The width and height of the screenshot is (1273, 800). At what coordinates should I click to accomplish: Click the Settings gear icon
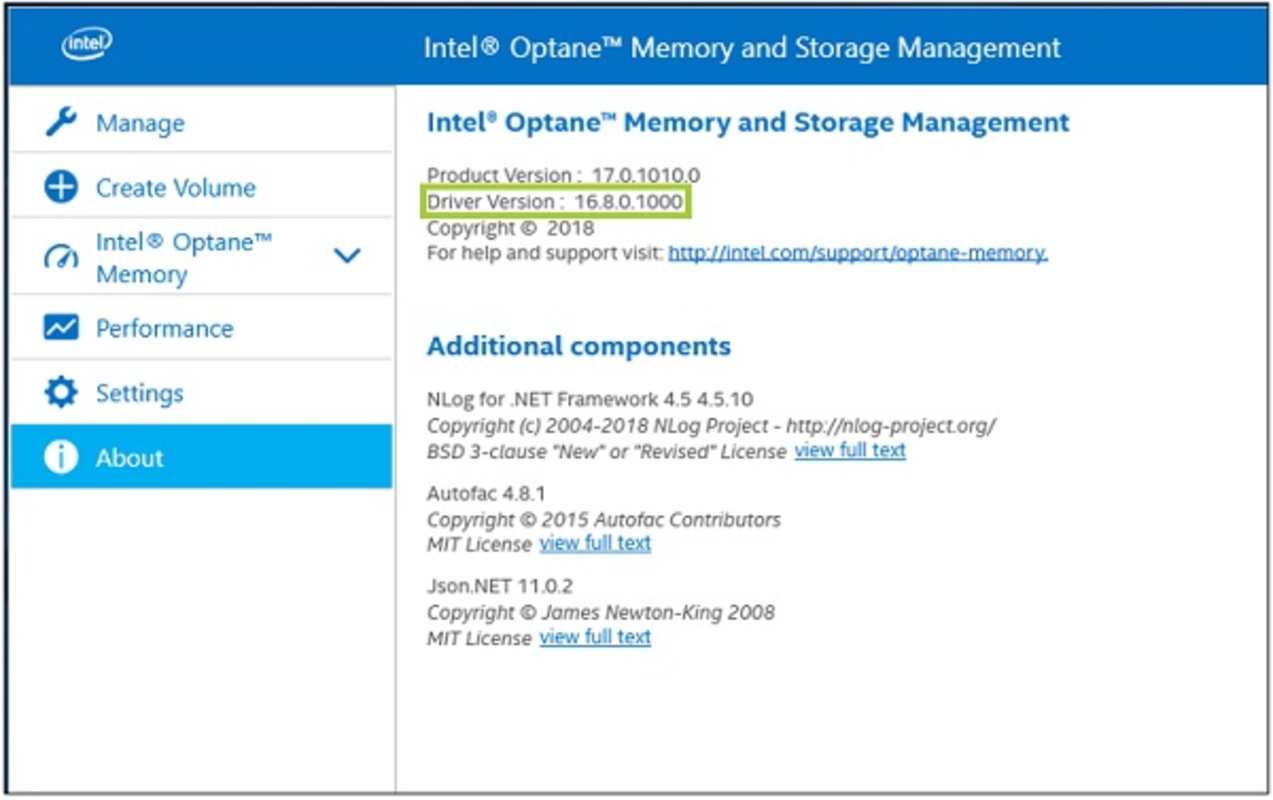[61, 392]
